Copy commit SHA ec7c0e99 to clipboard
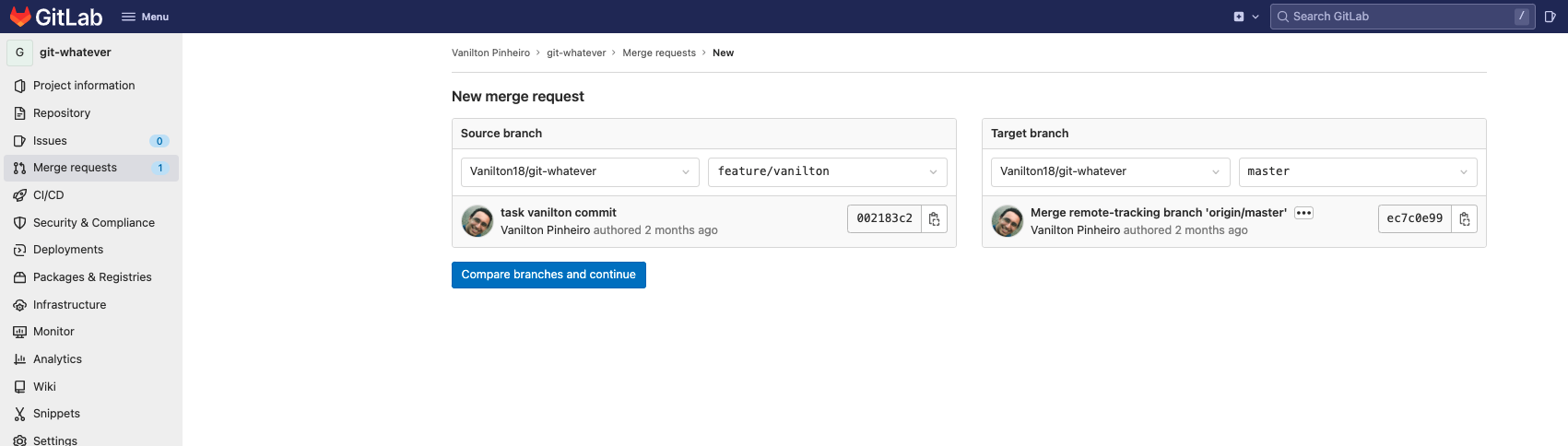The image size is (1568, 446). point(1465,218)
